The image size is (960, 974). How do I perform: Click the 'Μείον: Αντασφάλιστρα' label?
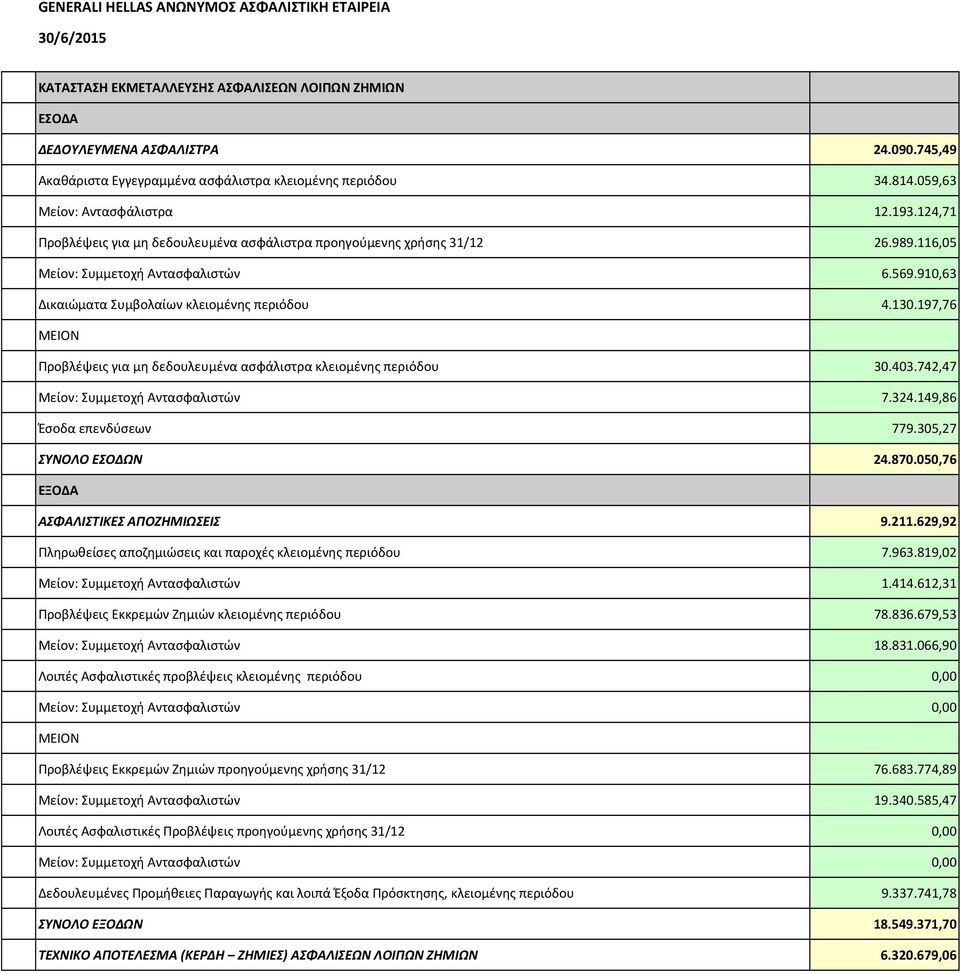[105, 212]
